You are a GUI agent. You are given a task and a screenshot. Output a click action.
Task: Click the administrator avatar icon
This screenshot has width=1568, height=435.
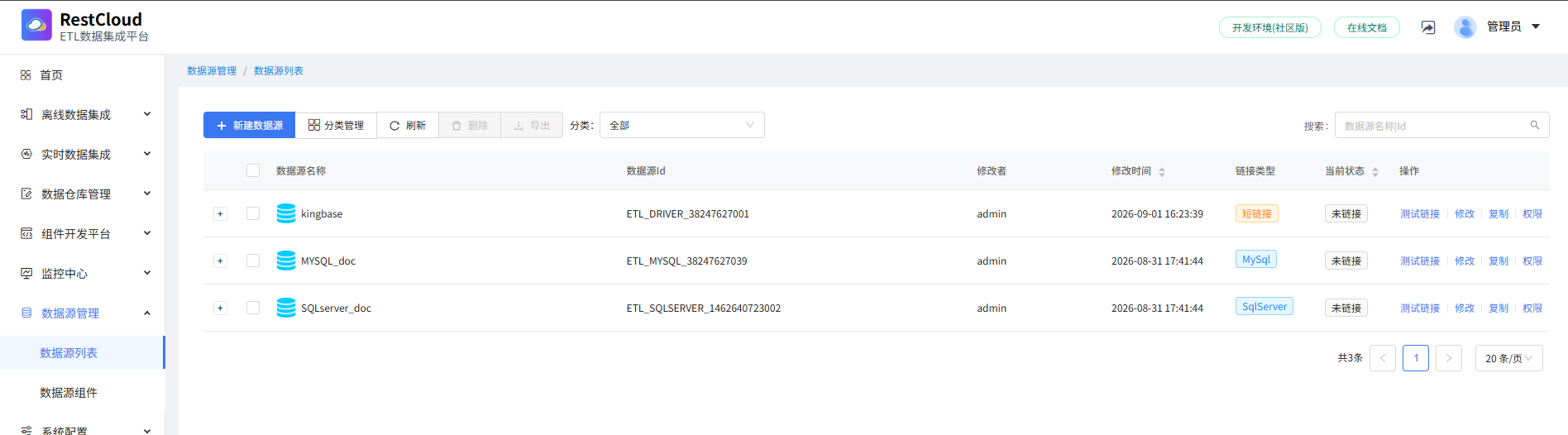[1465, 27]
